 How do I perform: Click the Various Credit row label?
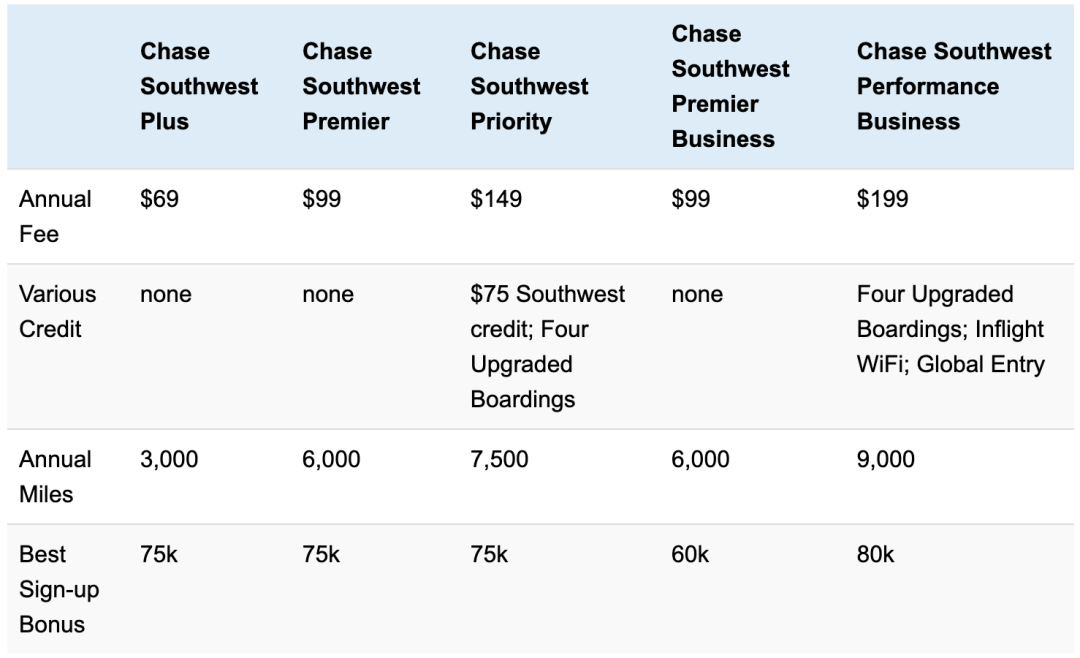pos(57,311)
